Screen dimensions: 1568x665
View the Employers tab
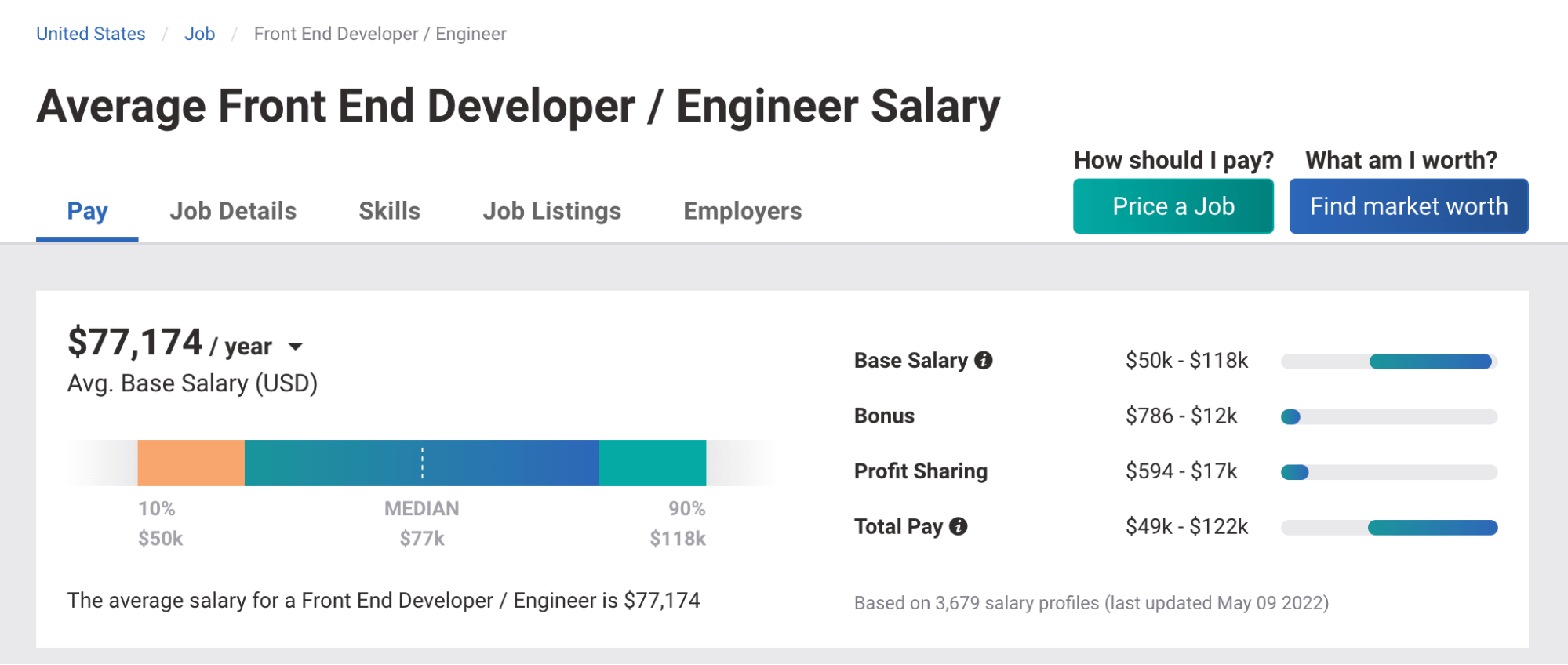coord(741,210)
